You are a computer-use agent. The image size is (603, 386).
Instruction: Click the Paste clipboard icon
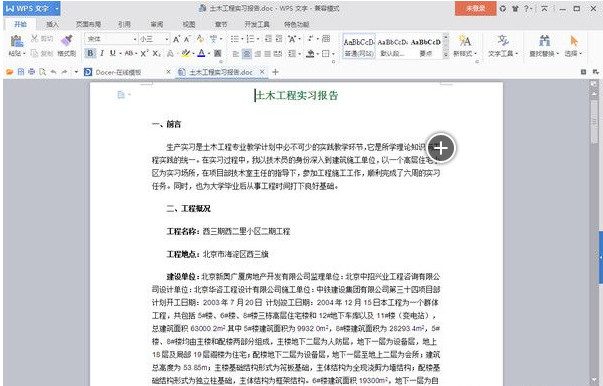click(16, 40)
